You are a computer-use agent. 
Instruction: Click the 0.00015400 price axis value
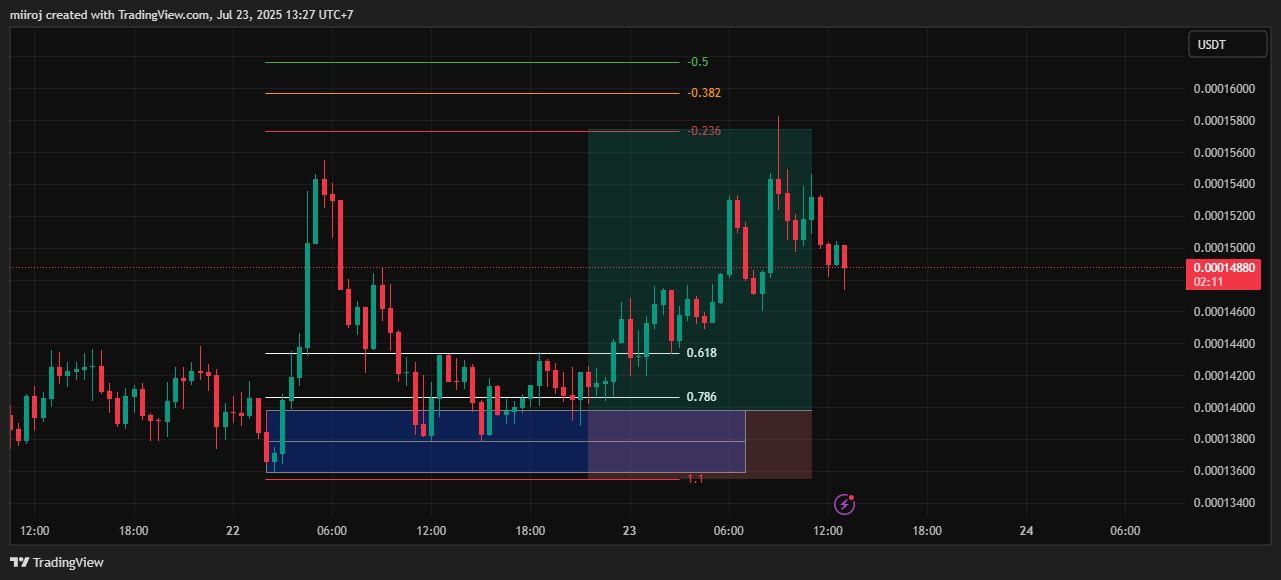point(1225,185)
